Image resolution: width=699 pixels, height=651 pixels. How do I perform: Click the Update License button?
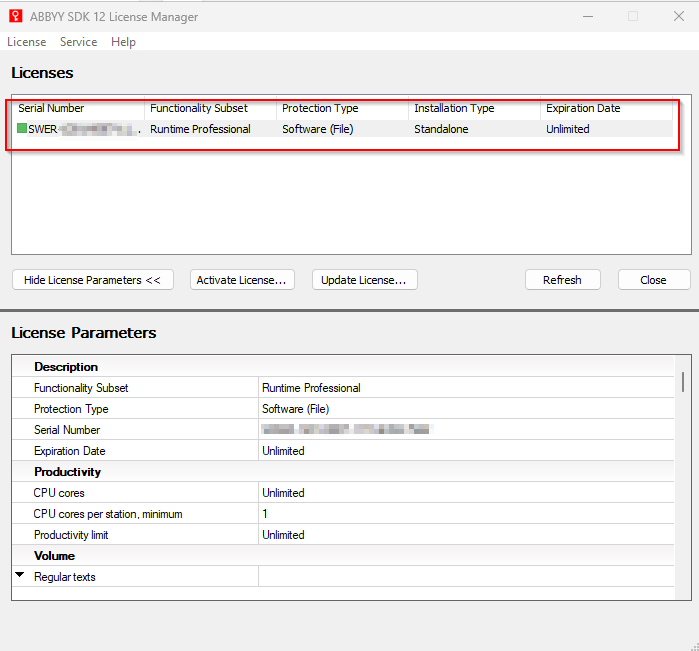[364, 280]
